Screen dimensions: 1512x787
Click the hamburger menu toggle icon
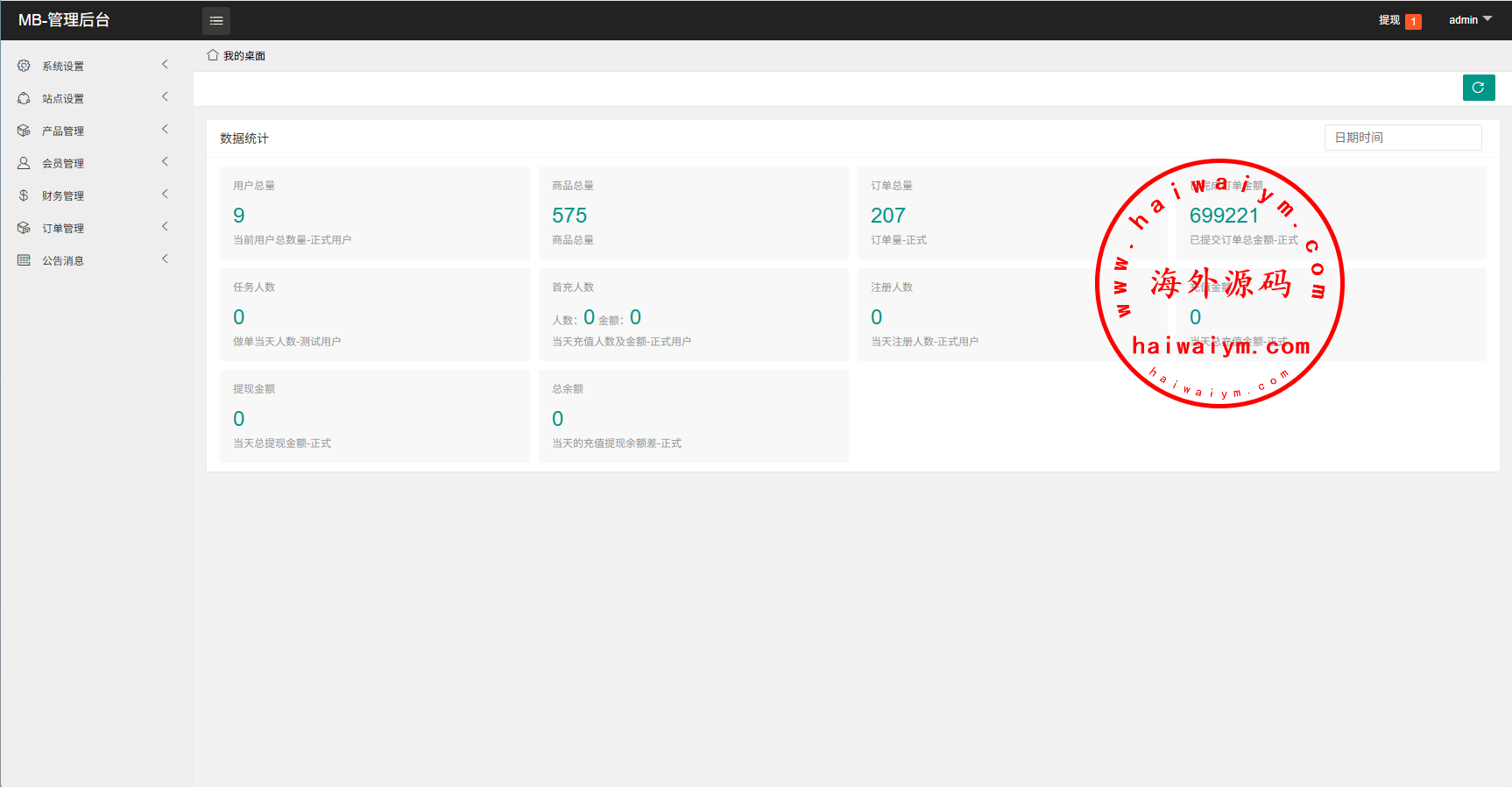216,20
